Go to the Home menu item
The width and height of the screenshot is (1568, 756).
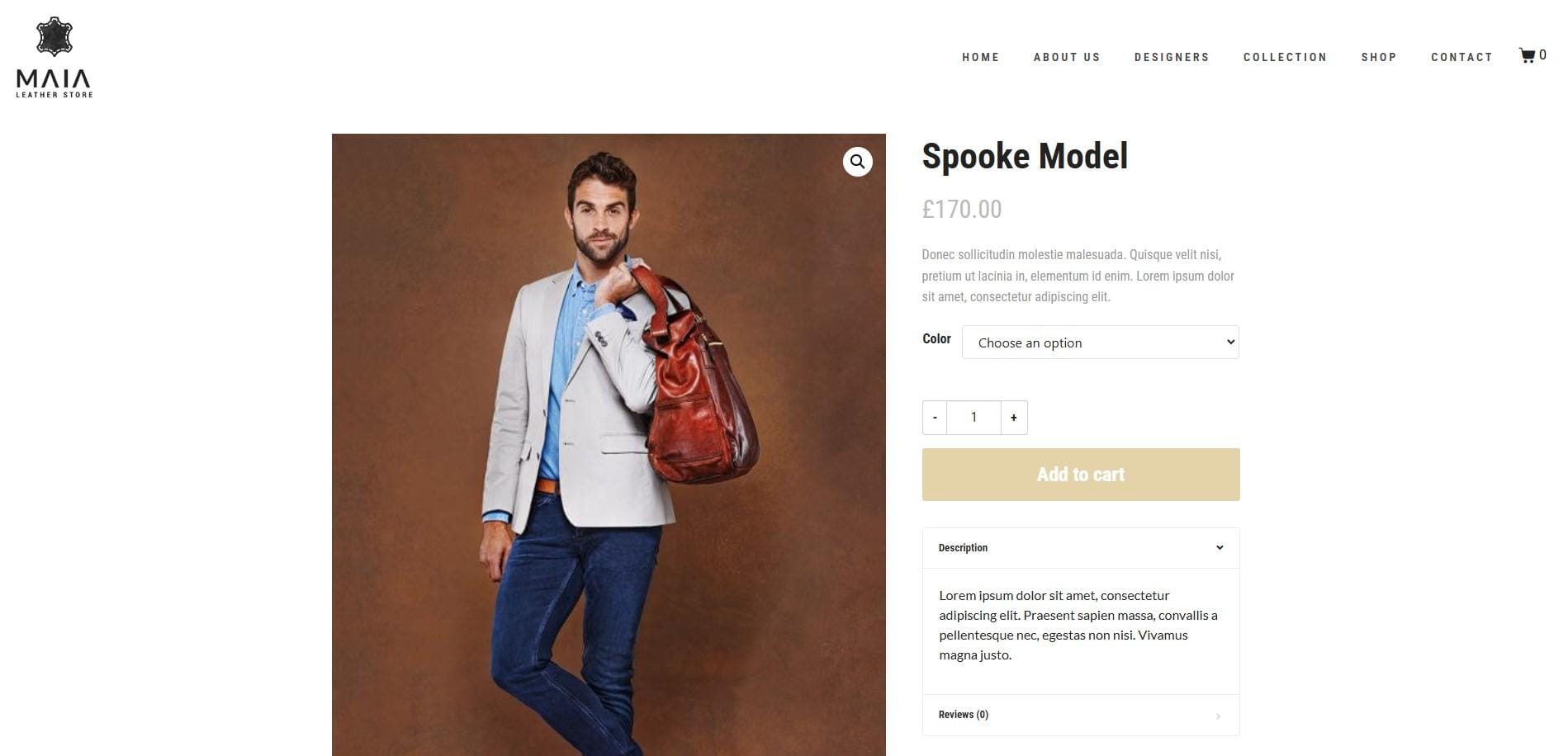pyautogui.click(x=980, y=57)
